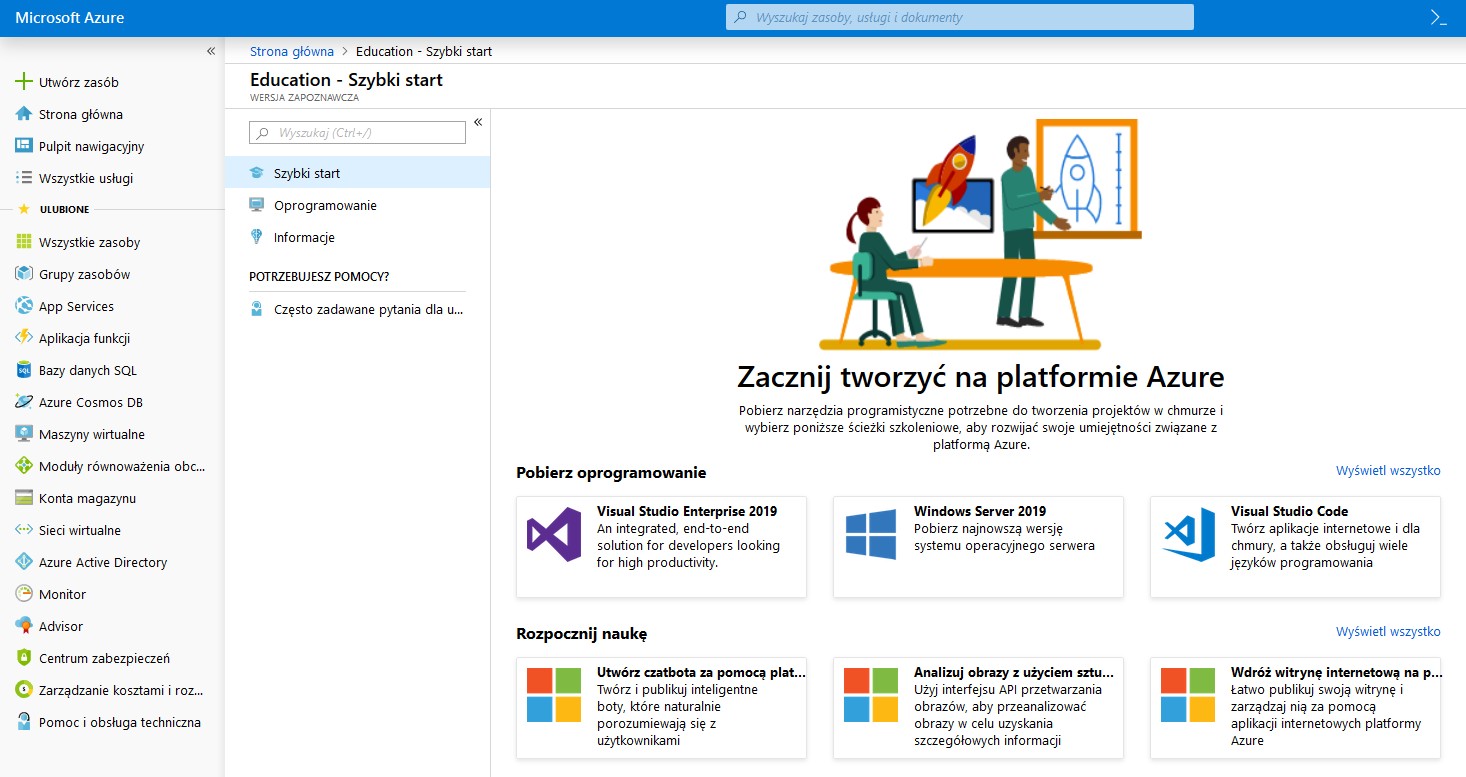Click the Wszystkie usługi list icon
1466x777 pixels.
(x=24, y=178)
